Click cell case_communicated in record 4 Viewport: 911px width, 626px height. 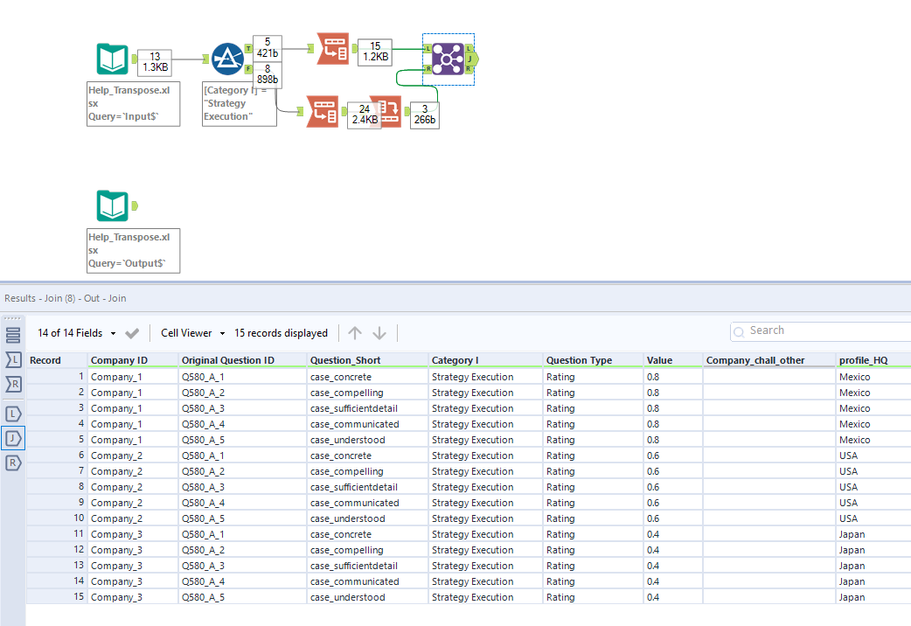pos(368,424)
